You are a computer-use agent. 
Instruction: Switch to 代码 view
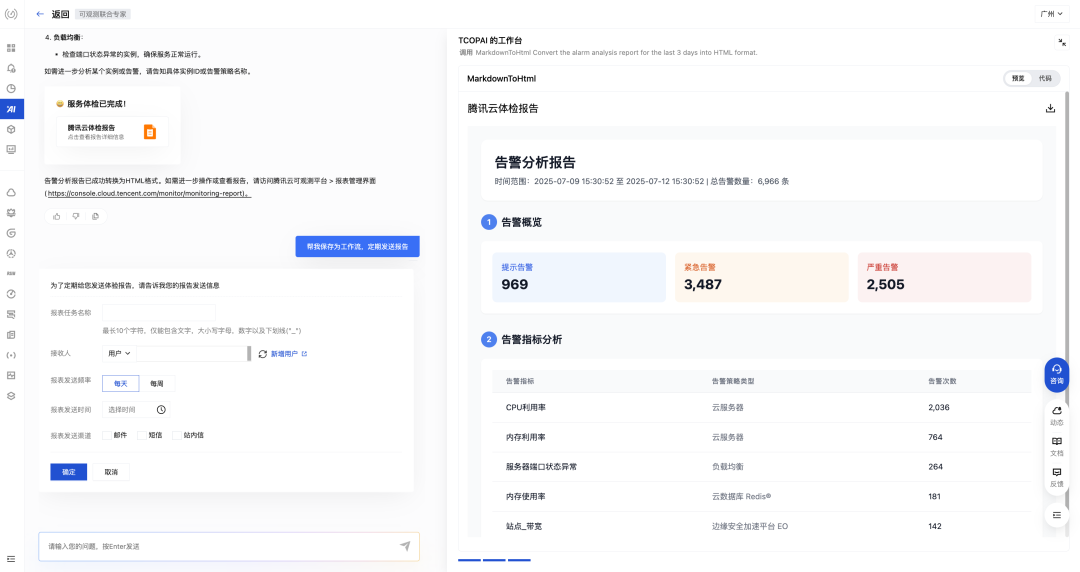[x=1045, y=79]
